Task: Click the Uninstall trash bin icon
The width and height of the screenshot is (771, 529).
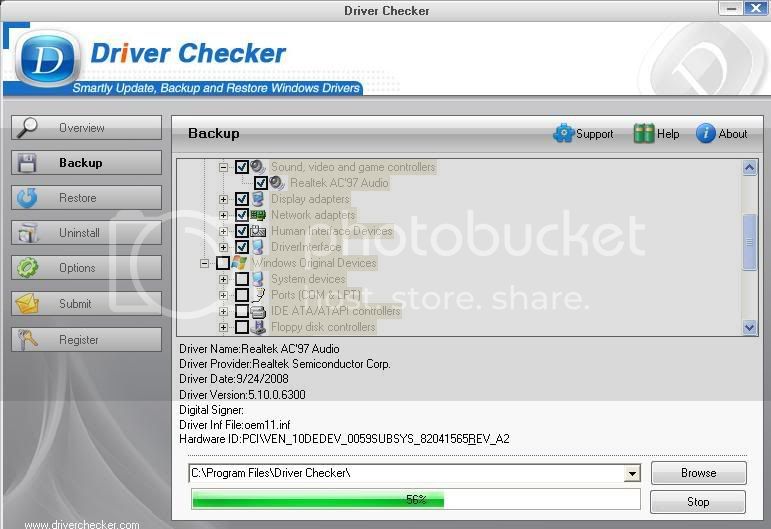Action: point(28,233)
